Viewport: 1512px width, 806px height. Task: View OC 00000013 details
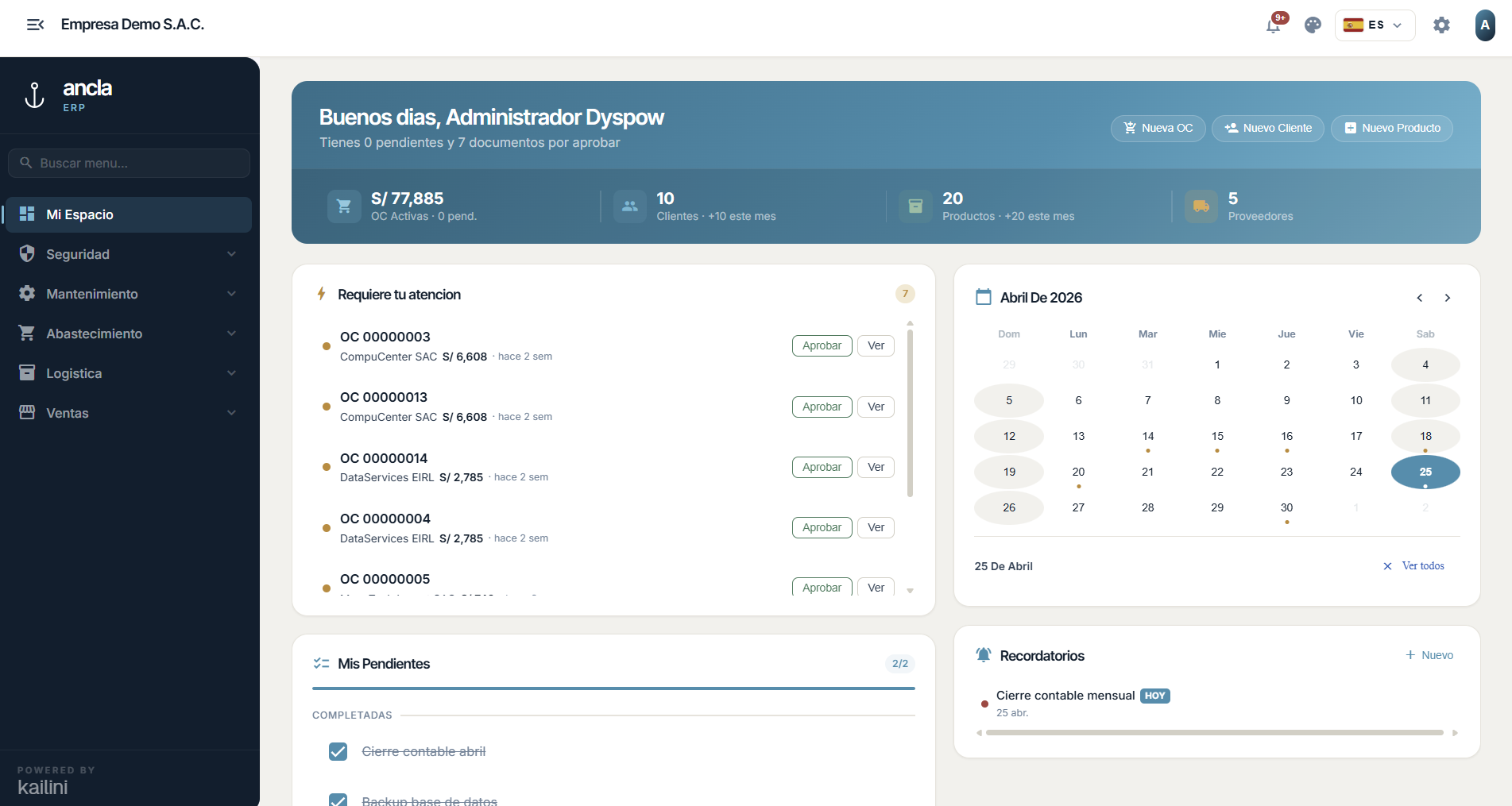coord(876,407)
